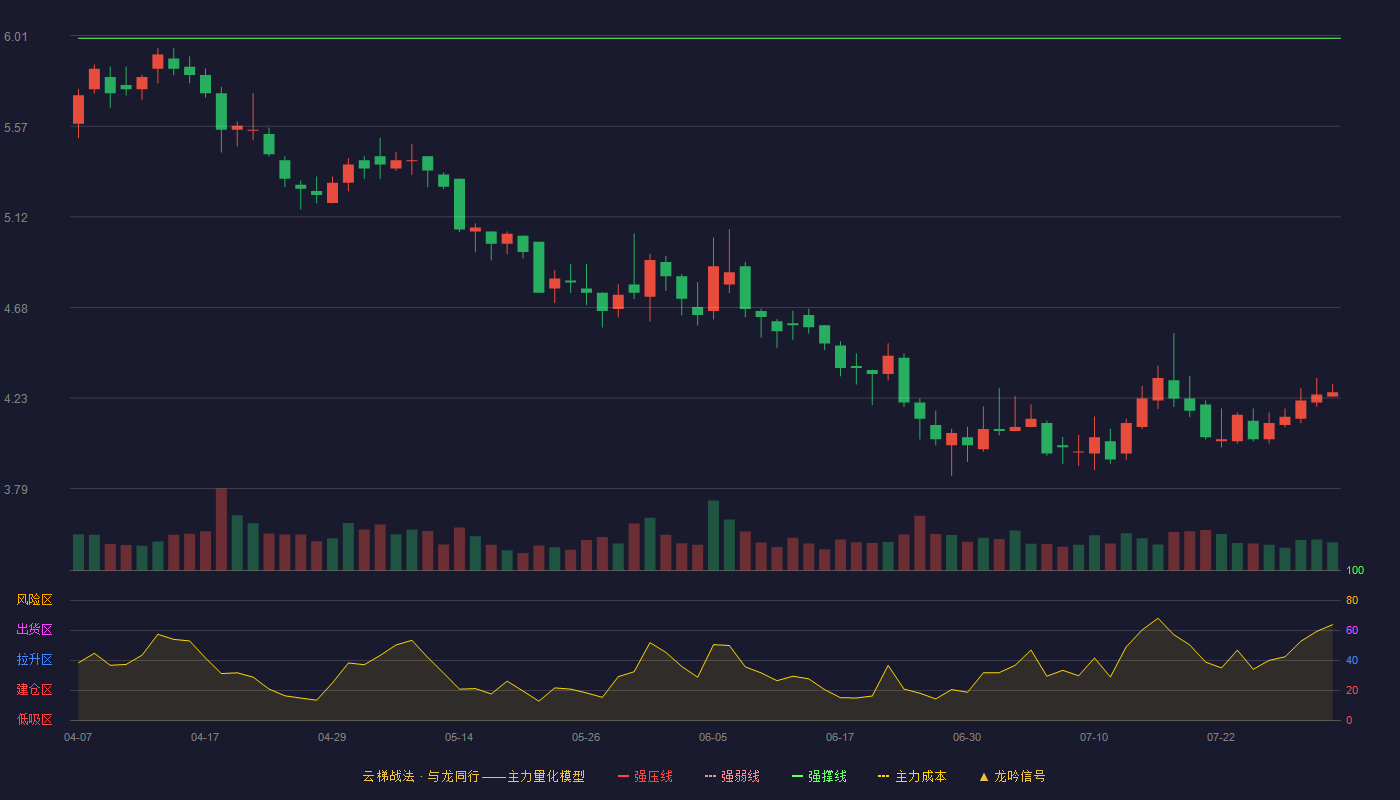Click the 100 indicator axis value

click(1355, 571)
